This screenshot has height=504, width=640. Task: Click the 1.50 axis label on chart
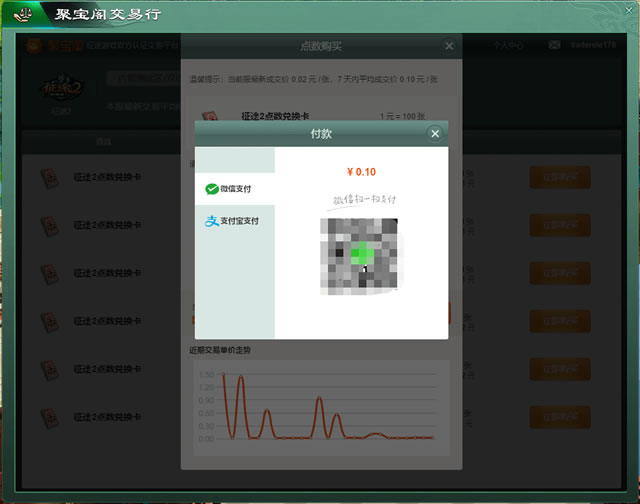tap(206, 374)
